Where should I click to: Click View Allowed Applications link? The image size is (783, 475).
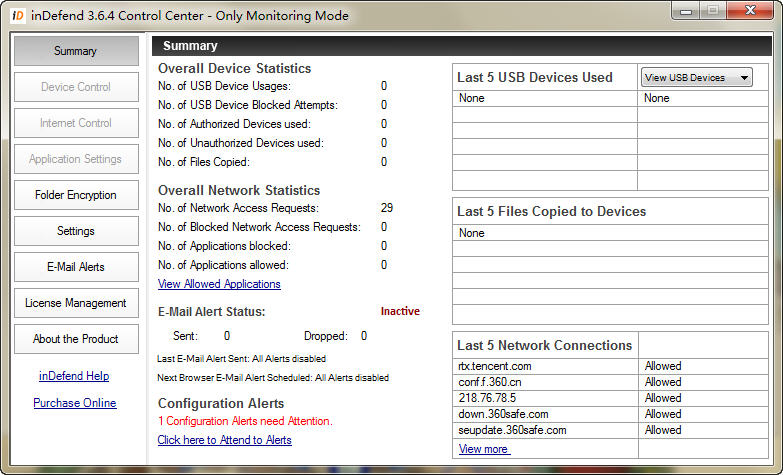point(219,284)
